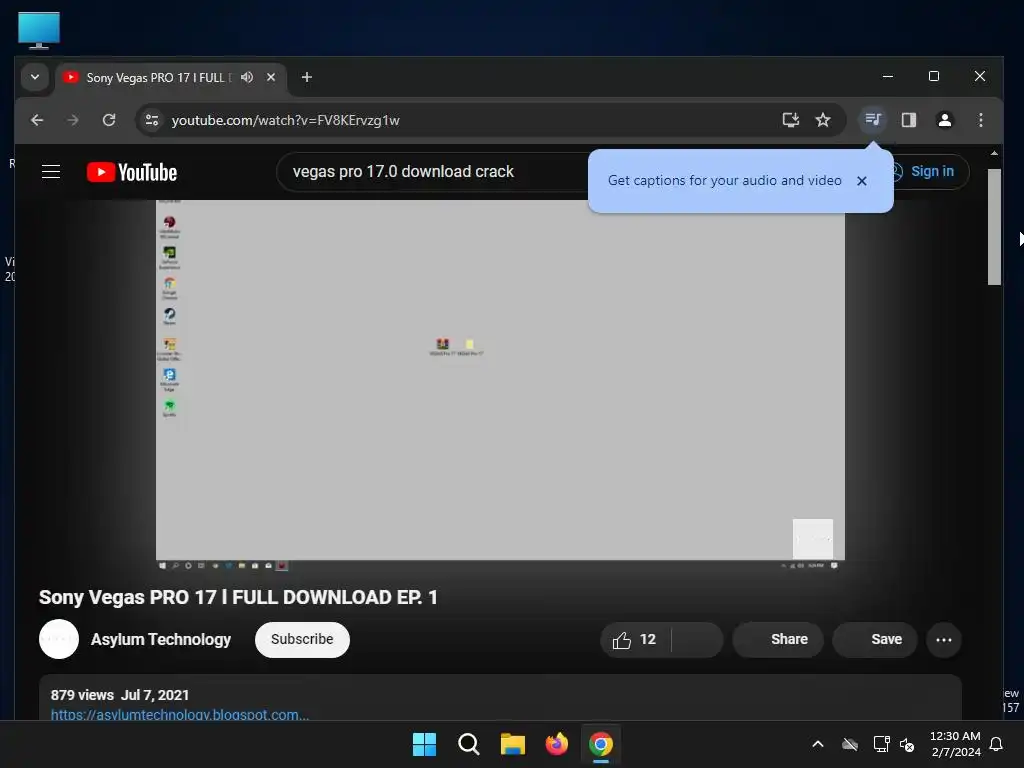Click '879 views Jul 7, 2021' description text
The image size is (1024, 768).
point(120,695)
